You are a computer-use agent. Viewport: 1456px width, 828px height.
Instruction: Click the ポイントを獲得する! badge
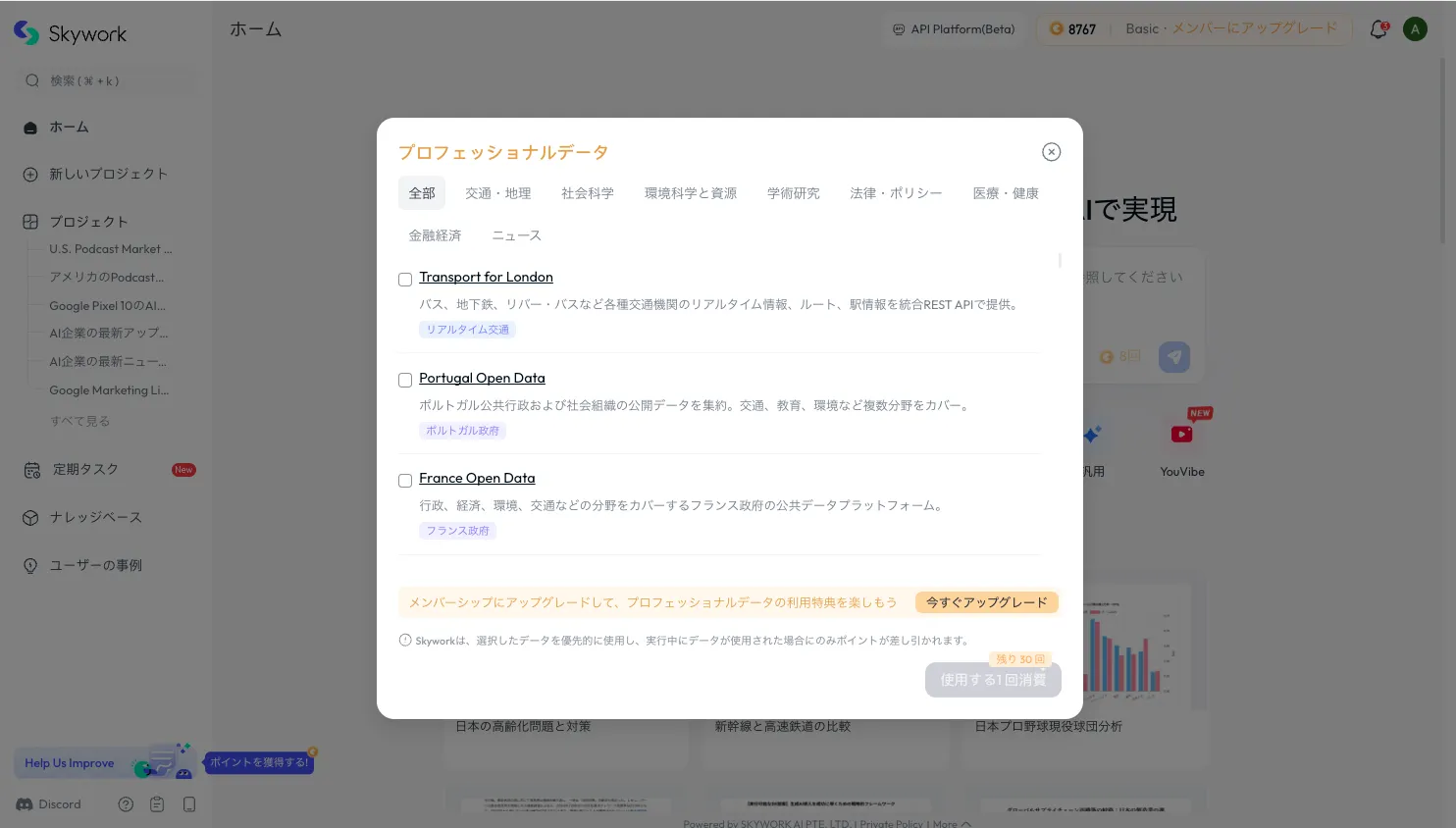click(x=260, y=762)
